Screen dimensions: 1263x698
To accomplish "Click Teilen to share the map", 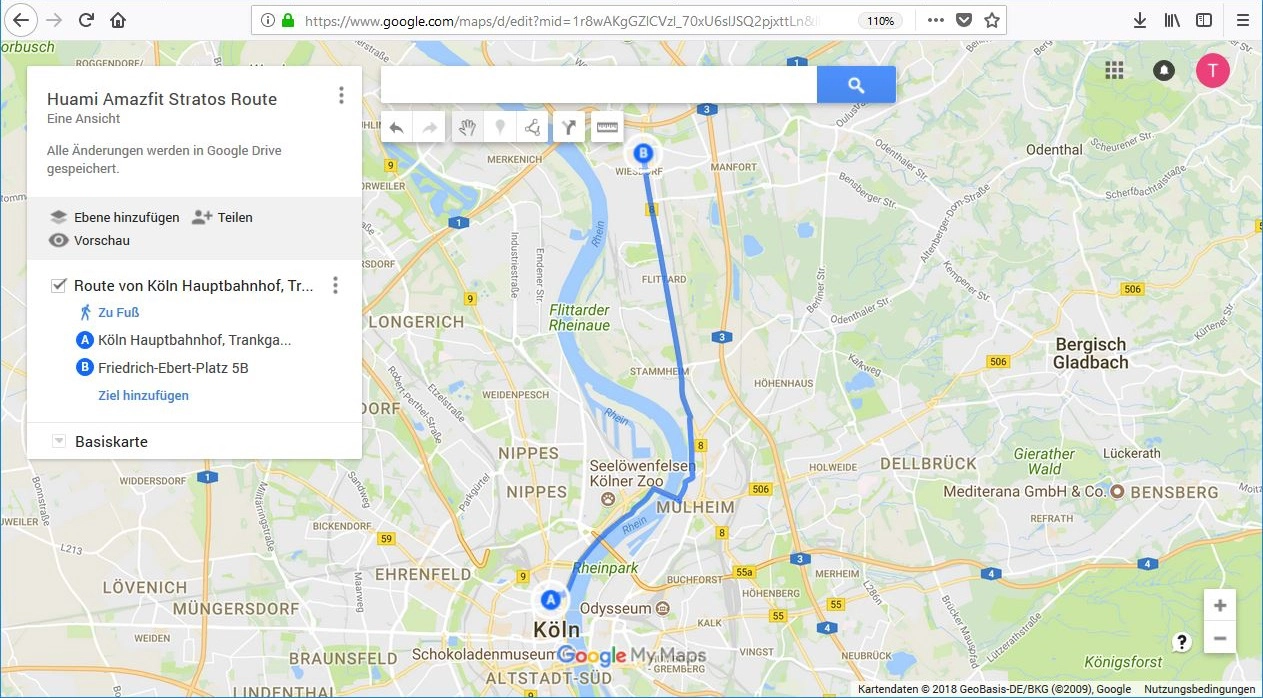I will coord(222,217).
